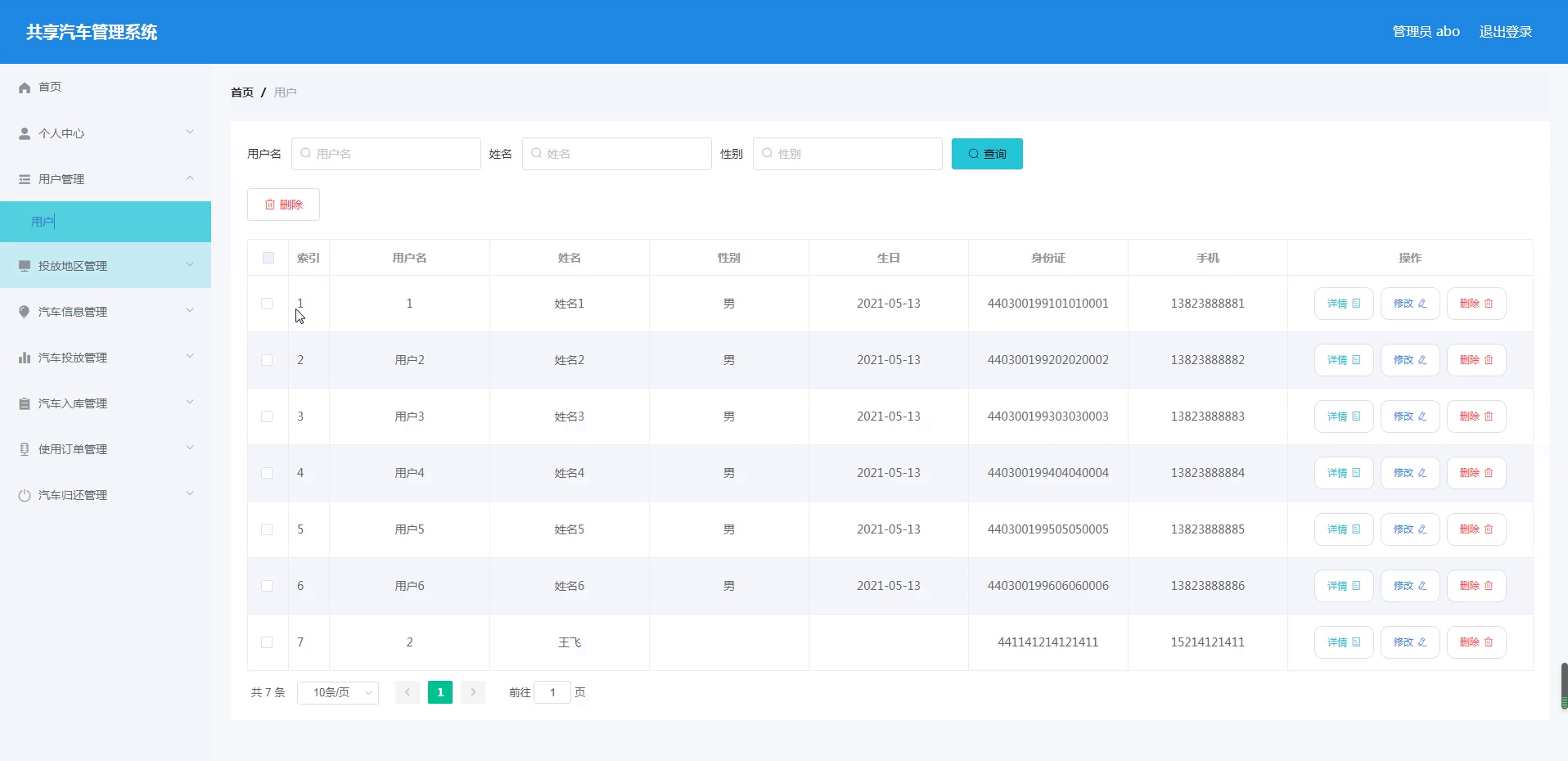Click trash icon on batch 删除 button
Image resolution: width=1568 pixels, height=761 pixels.
coord(270,205)
